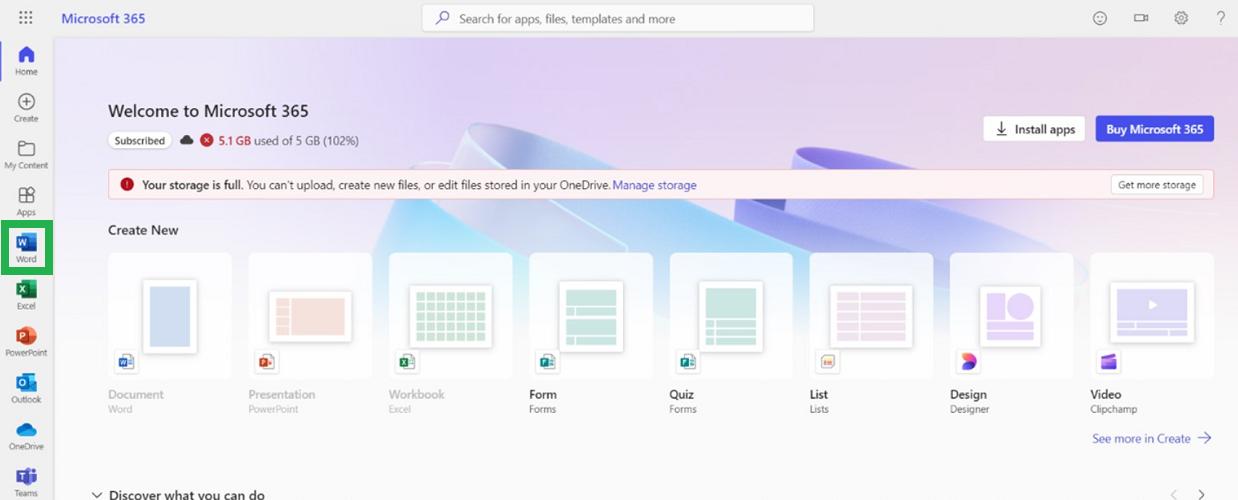Screen dimensions: 1238x500
Task: Open the Help question mark
Action: click(1220, 18)
